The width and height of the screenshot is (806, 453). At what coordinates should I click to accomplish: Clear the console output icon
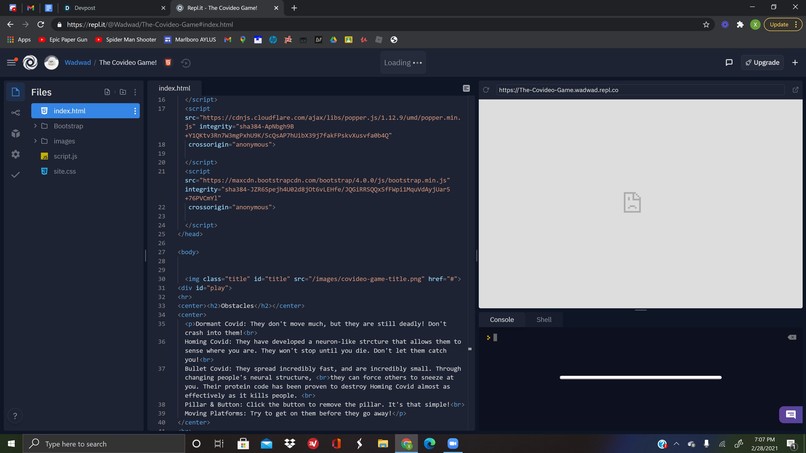[792, 337]
